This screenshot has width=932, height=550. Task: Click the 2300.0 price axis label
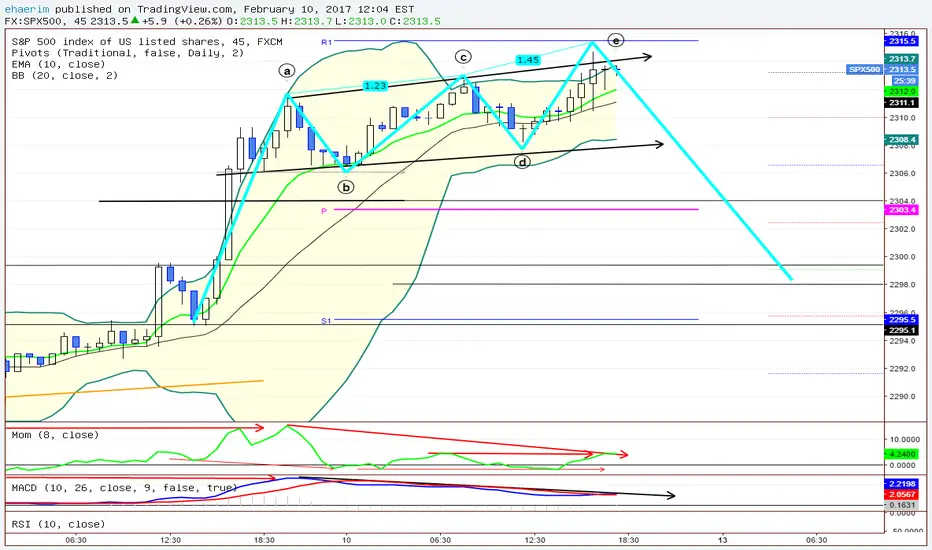point(902,257)
